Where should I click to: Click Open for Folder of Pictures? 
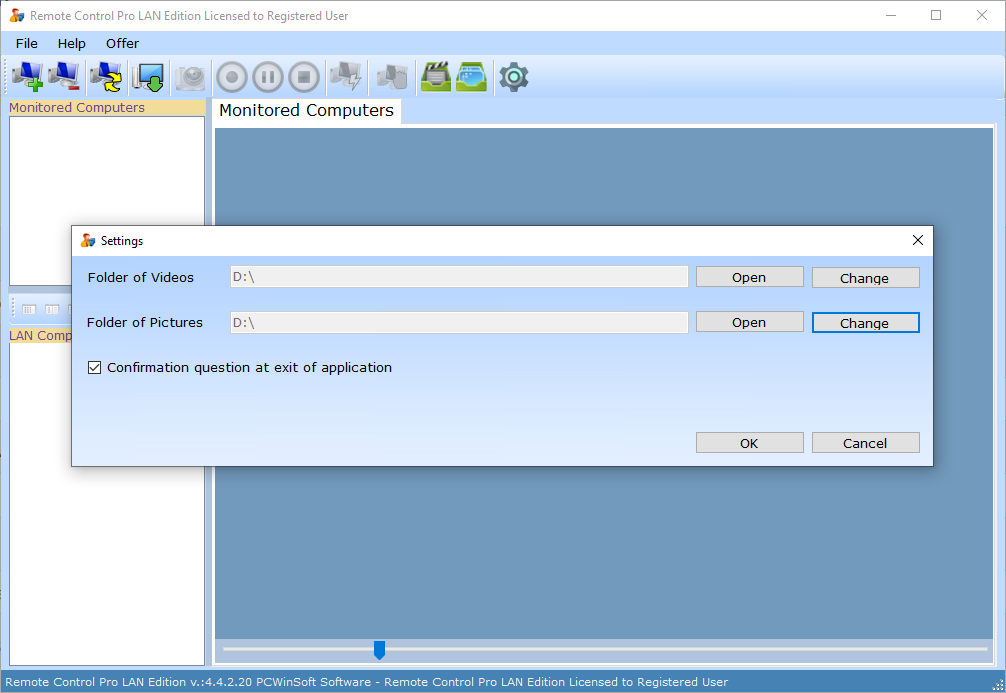(749, 322)
